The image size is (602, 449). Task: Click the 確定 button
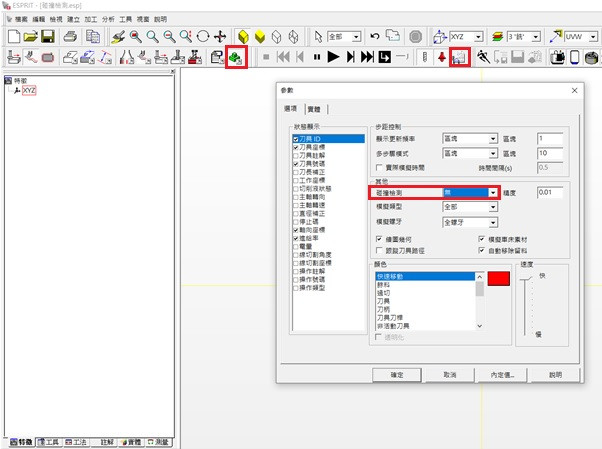tap(397, 375)
